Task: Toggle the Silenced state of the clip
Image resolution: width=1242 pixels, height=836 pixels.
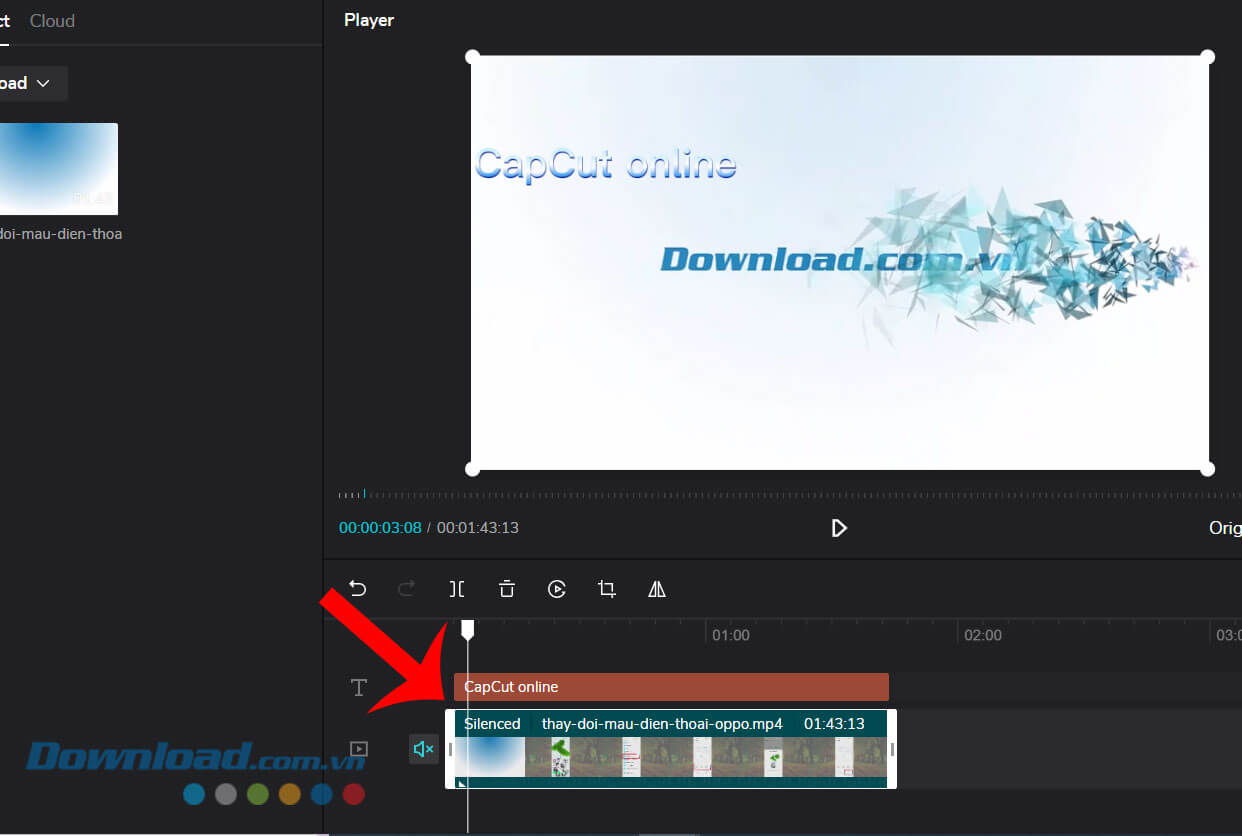Action: (492, 723)
